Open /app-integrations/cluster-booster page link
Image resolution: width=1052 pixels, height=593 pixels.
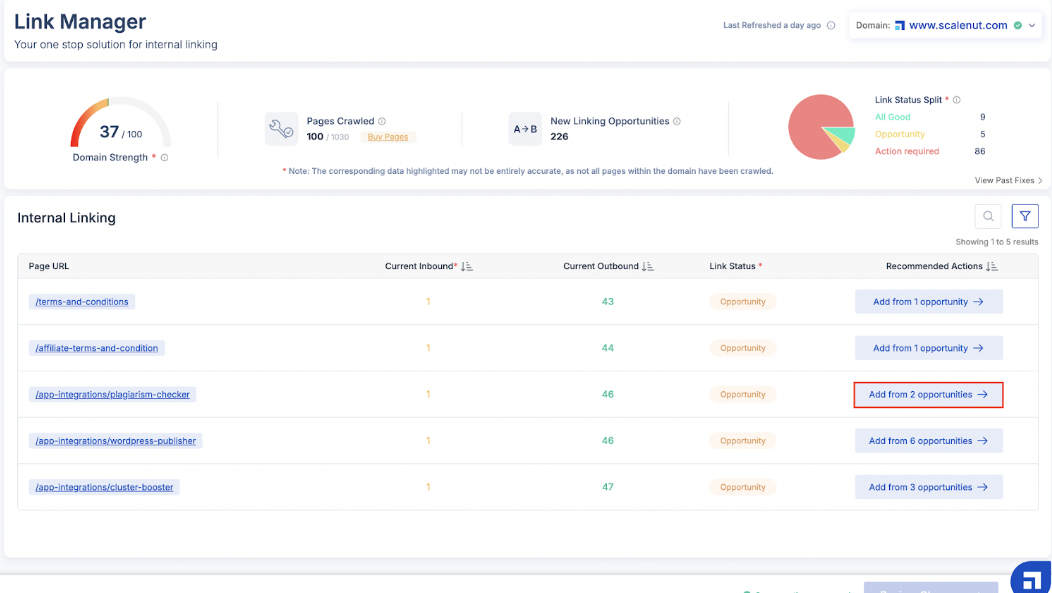tap(105, 488)
